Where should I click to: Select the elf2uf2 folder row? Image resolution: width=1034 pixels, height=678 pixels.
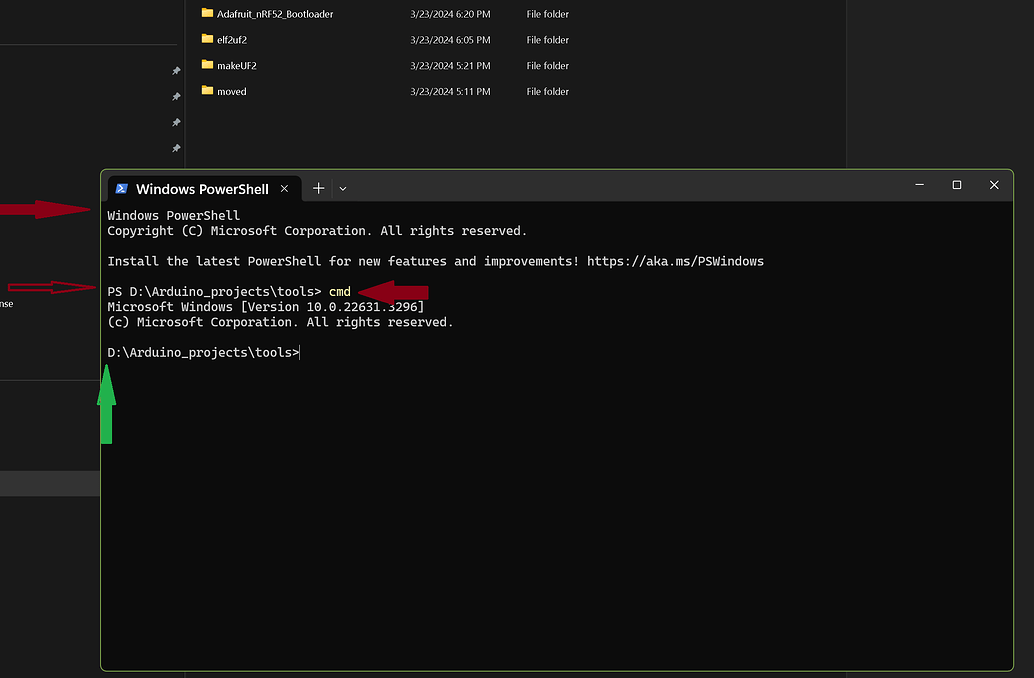232,40
